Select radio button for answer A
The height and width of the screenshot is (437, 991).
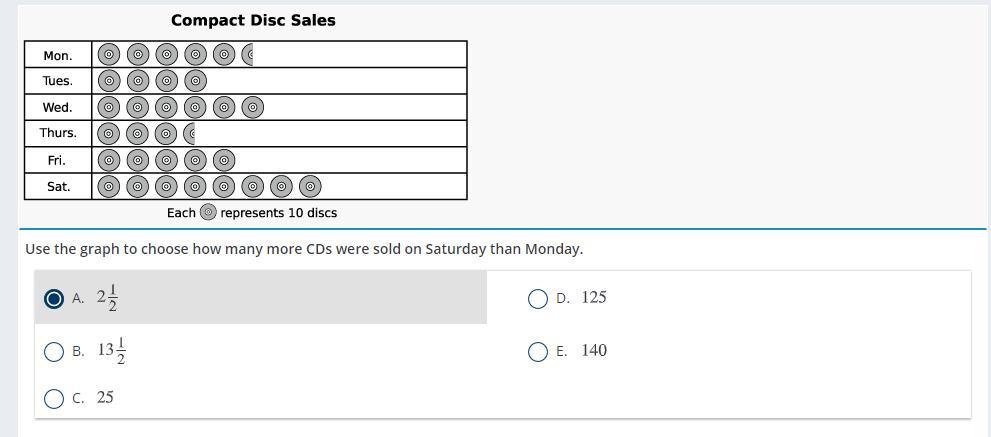point(55,298)
